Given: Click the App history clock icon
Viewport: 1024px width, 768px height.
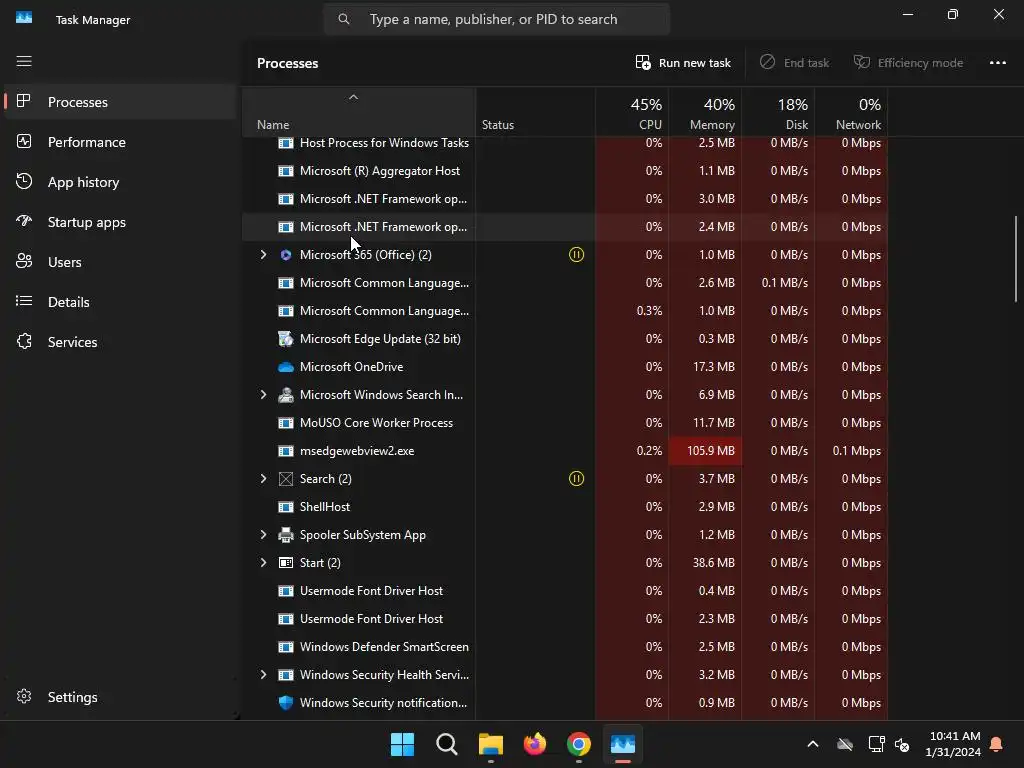Looking at the screenshot, I should point(24,182).
